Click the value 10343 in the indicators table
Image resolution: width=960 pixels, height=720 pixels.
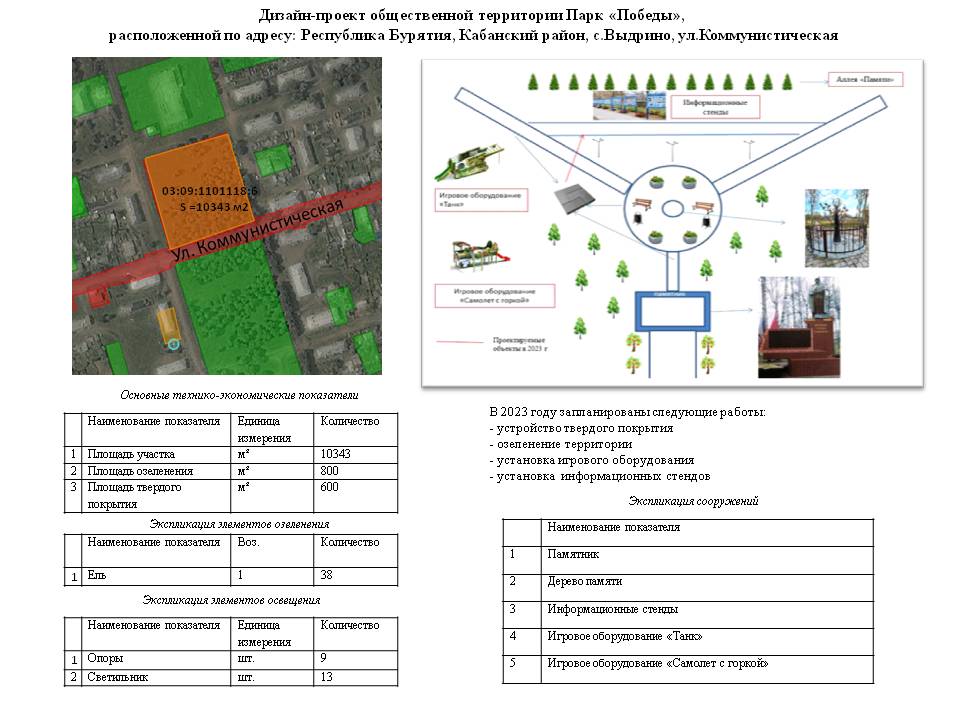[336, 454]
